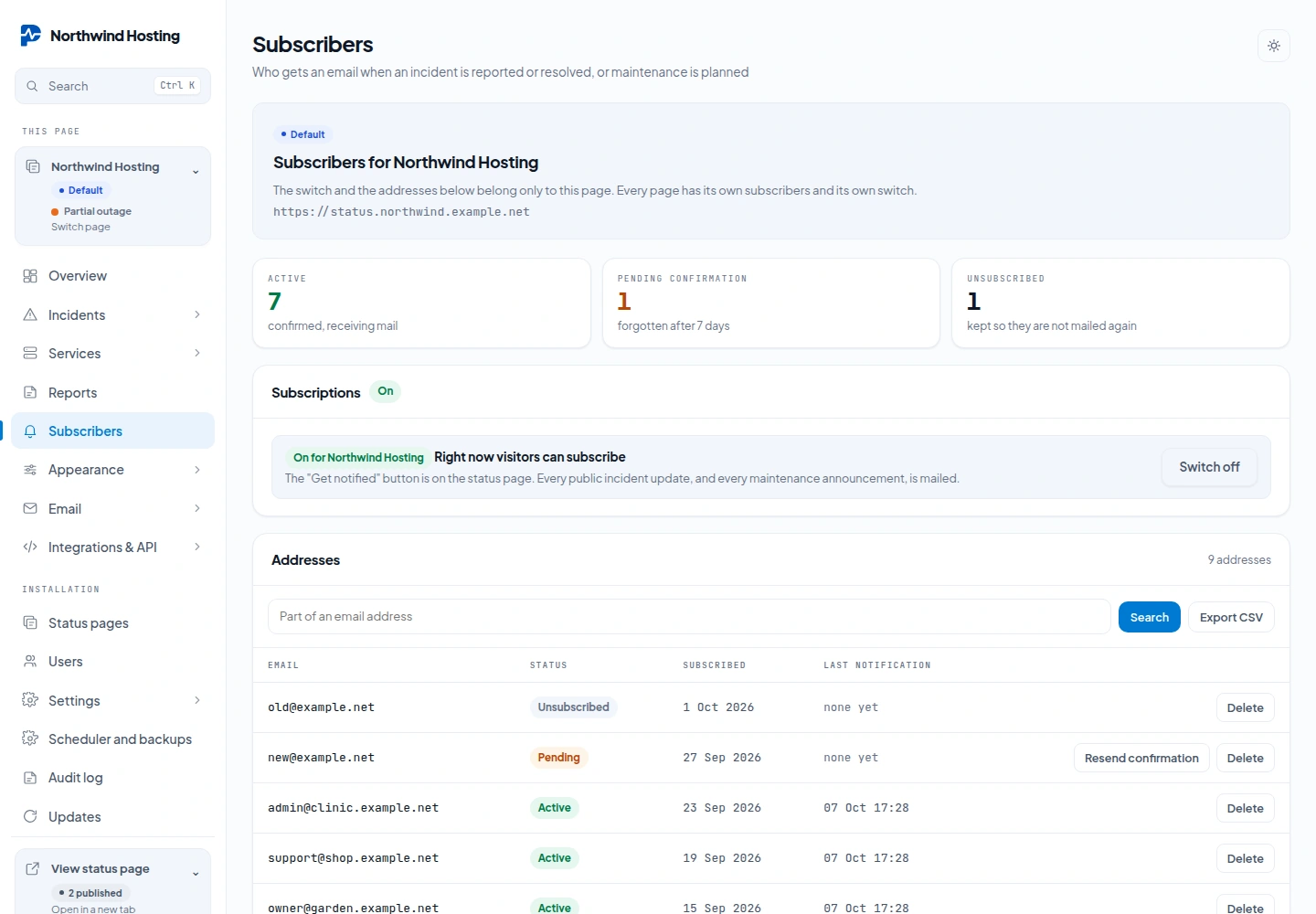This screenshot has height=914, width=1316.
Task: Expand the Northwind Hosting page switcher
Action: pos(196,171)
